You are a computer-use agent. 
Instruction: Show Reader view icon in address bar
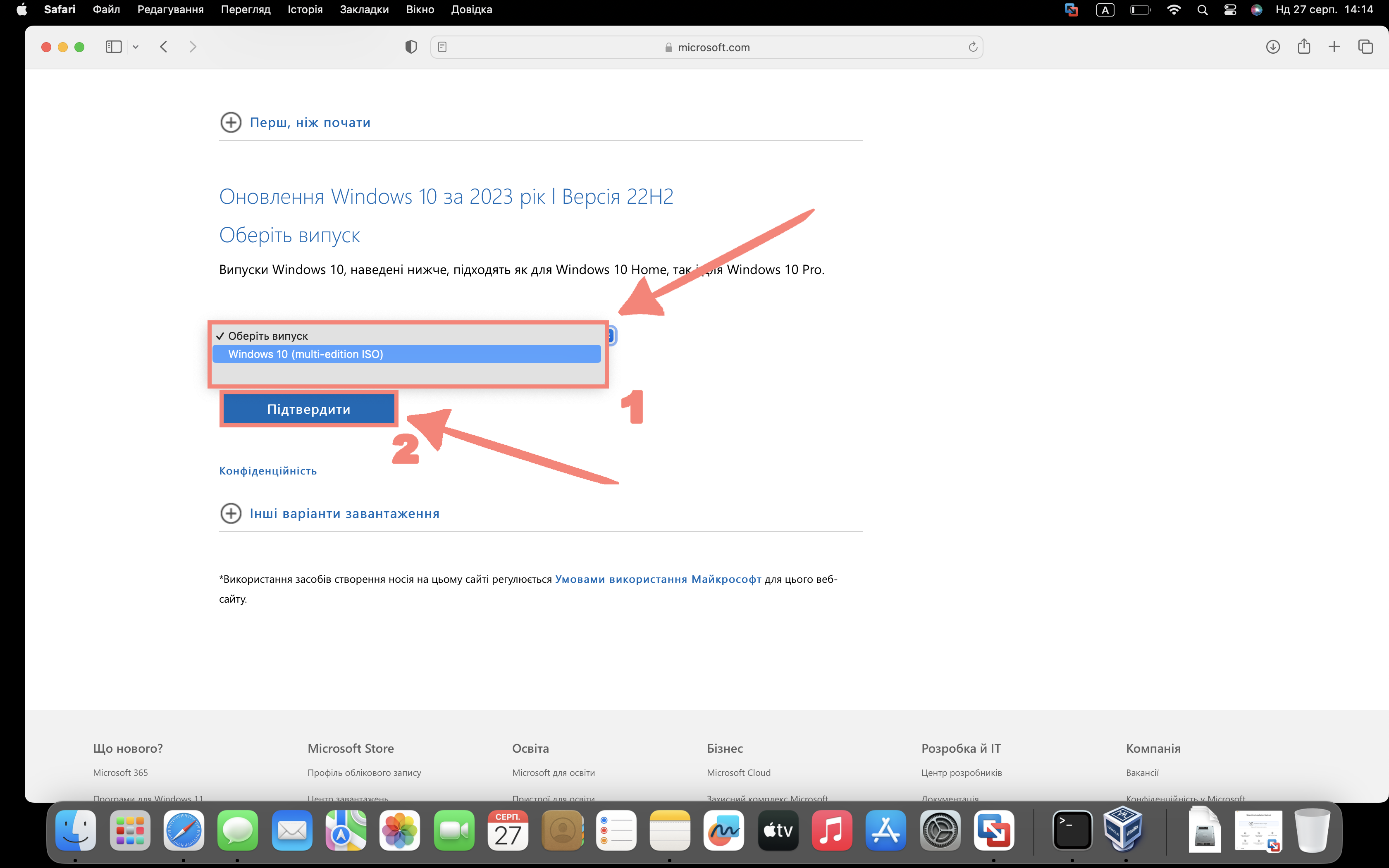click(x=442, y=47)
